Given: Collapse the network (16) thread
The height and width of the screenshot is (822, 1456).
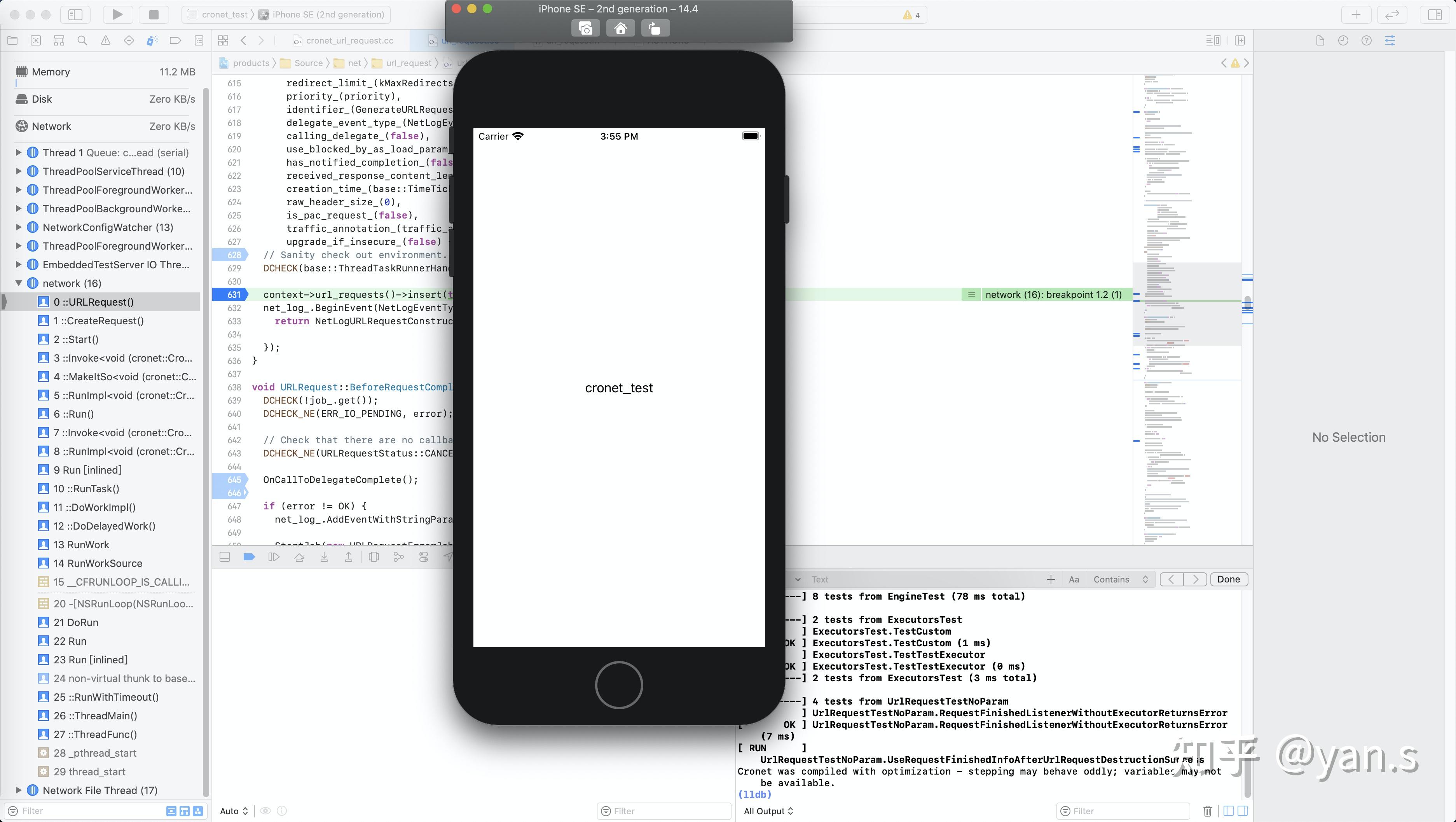Looking at the screenshot, I should click(18, 283).
